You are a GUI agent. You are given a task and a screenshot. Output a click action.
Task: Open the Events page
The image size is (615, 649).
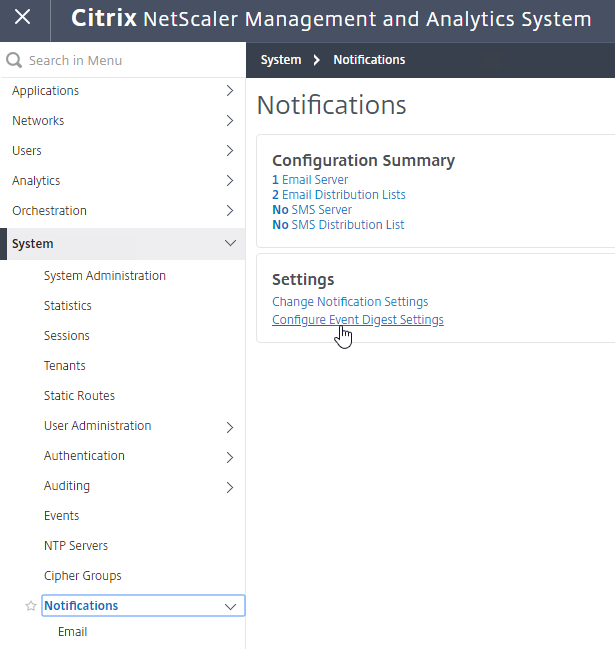[x=61, y=516]
